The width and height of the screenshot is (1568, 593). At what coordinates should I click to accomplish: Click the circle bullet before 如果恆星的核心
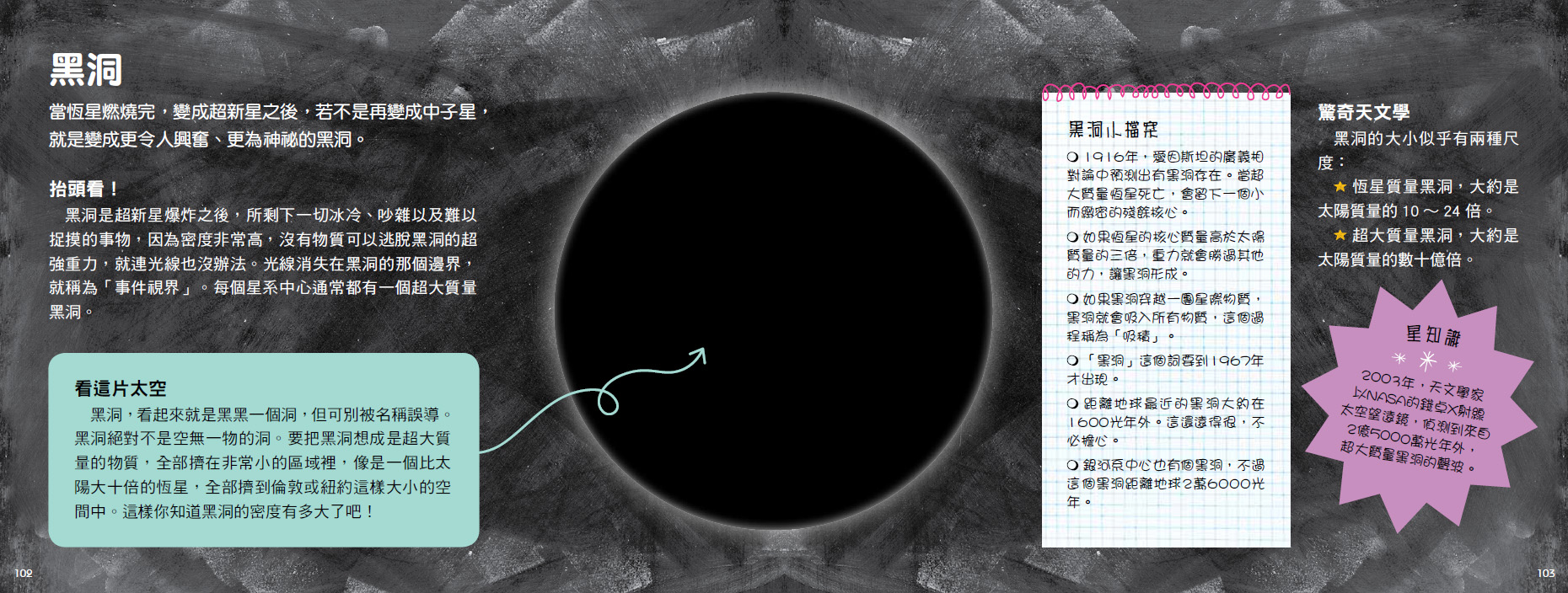[1072, 238]
